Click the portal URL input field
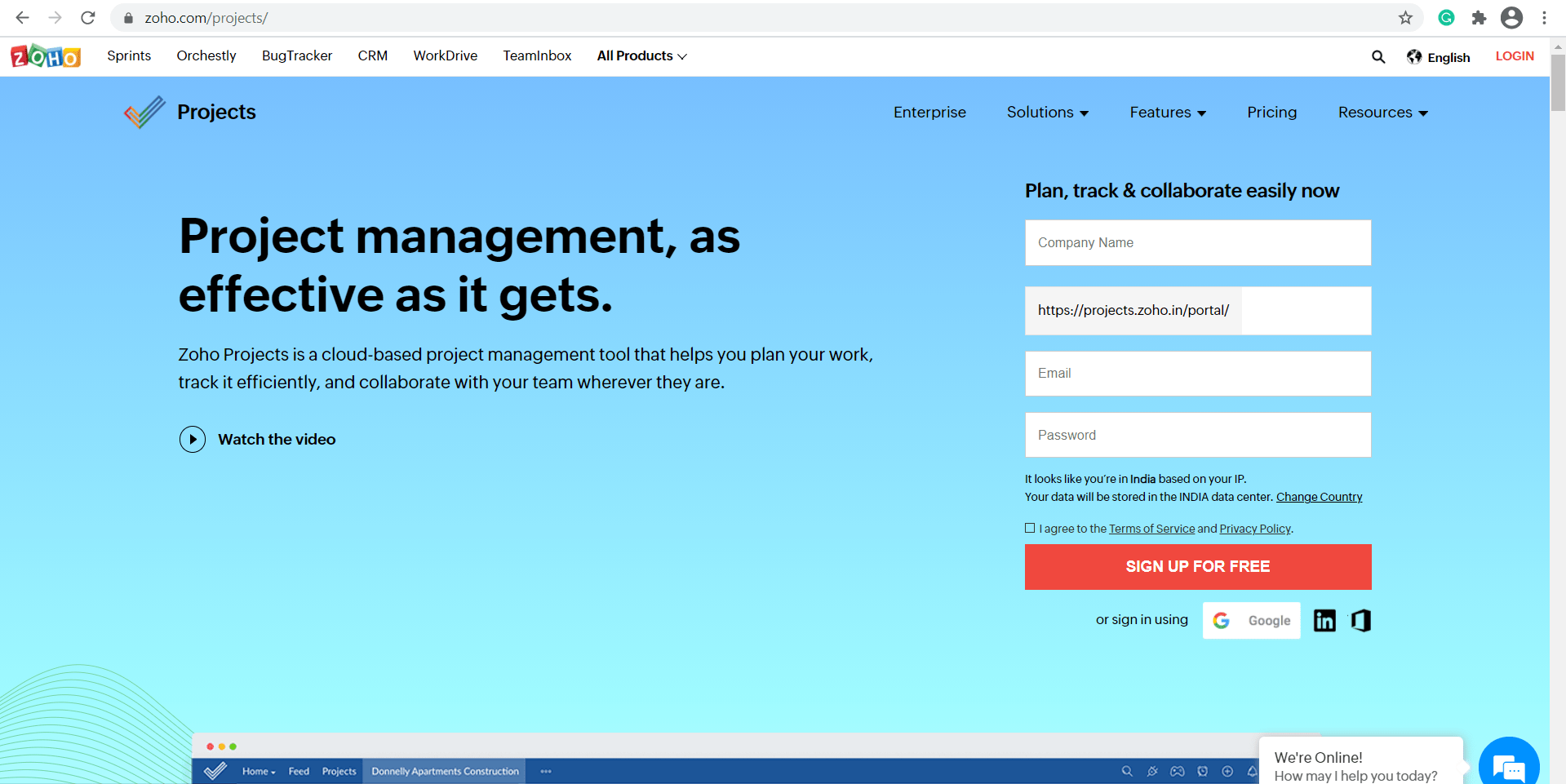This screenshot has height=784, width=1566. 1306,310
